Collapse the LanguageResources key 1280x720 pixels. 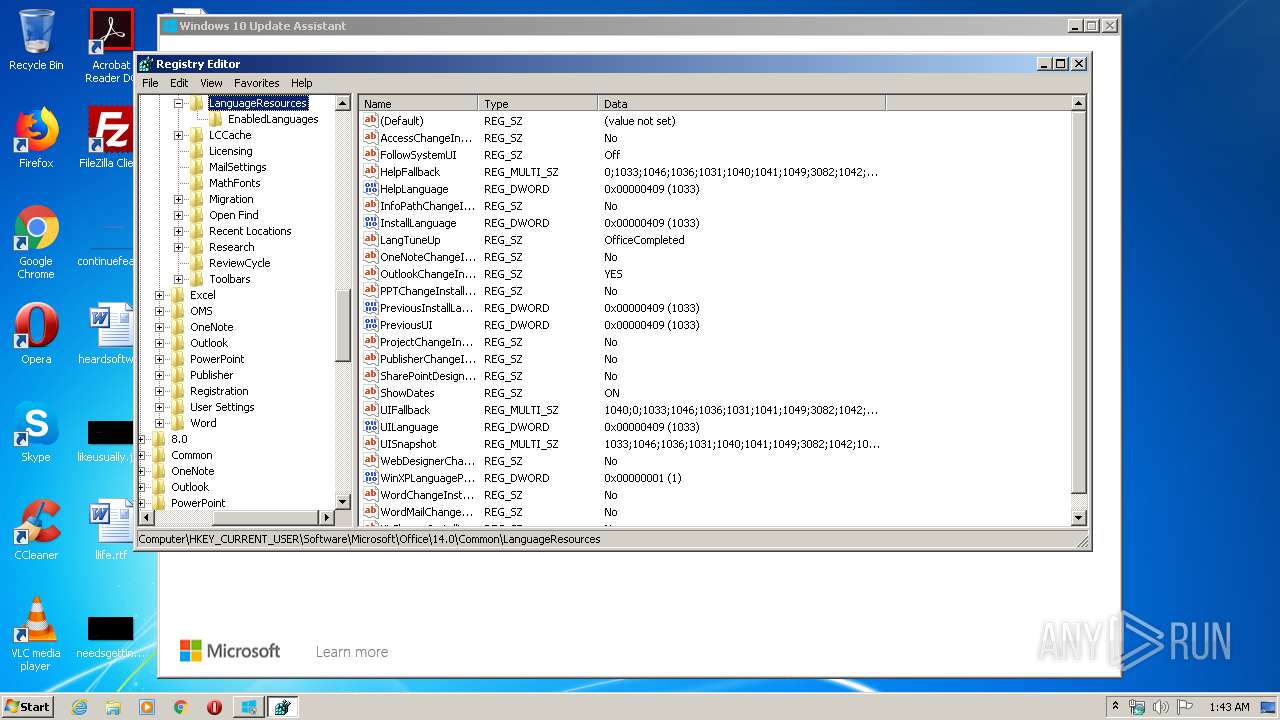(x=179, y=103)
